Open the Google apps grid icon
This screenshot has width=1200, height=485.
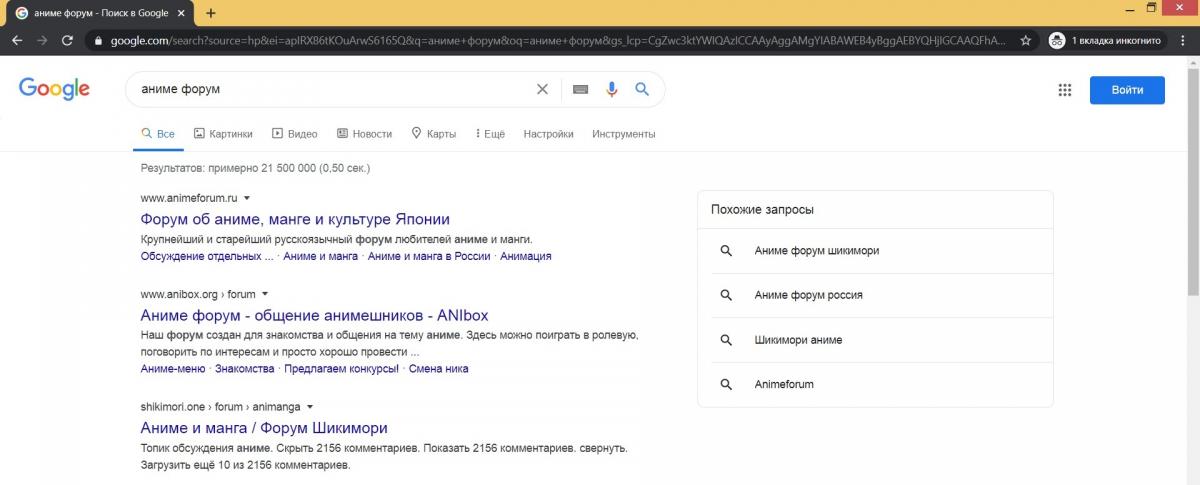click(x=1065, y=90)
